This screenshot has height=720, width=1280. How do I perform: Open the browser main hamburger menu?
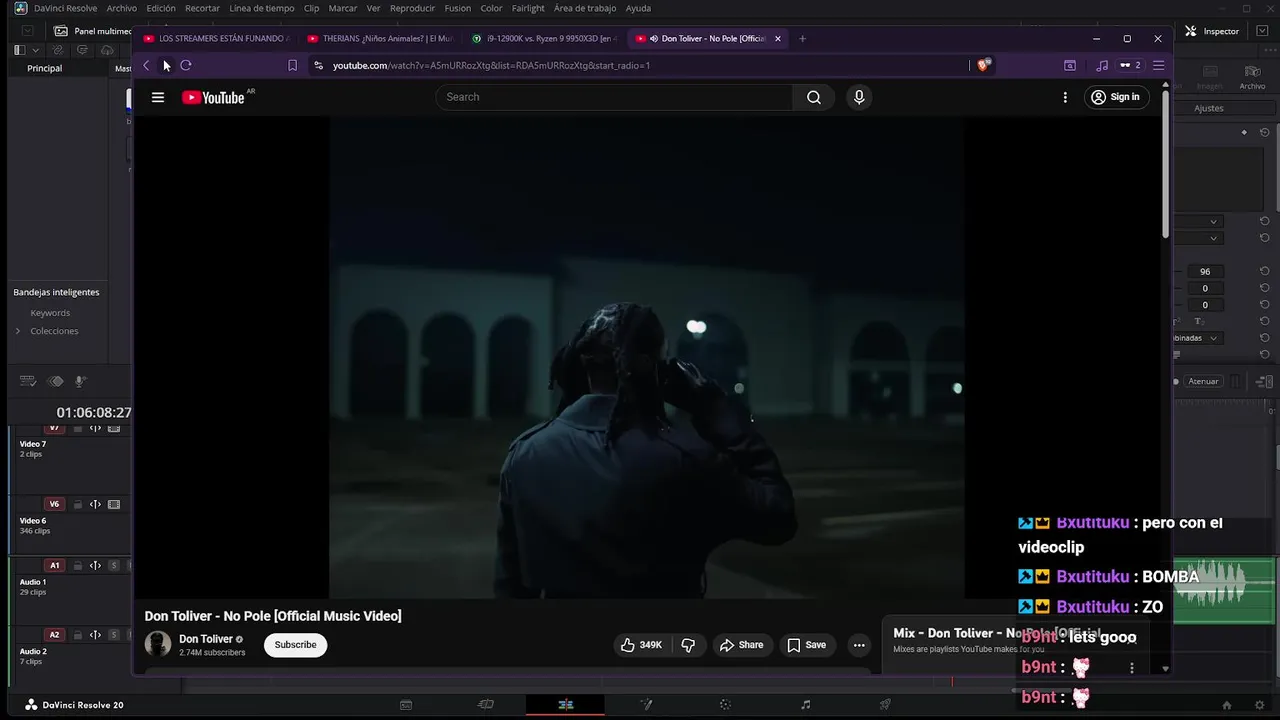[x=1159, y=65]
